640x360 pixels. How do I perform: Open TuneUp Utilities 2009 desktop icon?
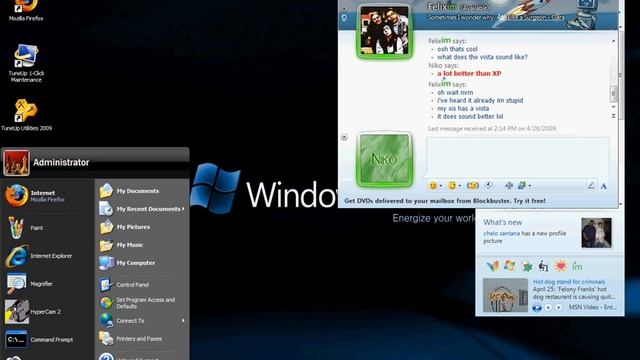click(26, 115)
